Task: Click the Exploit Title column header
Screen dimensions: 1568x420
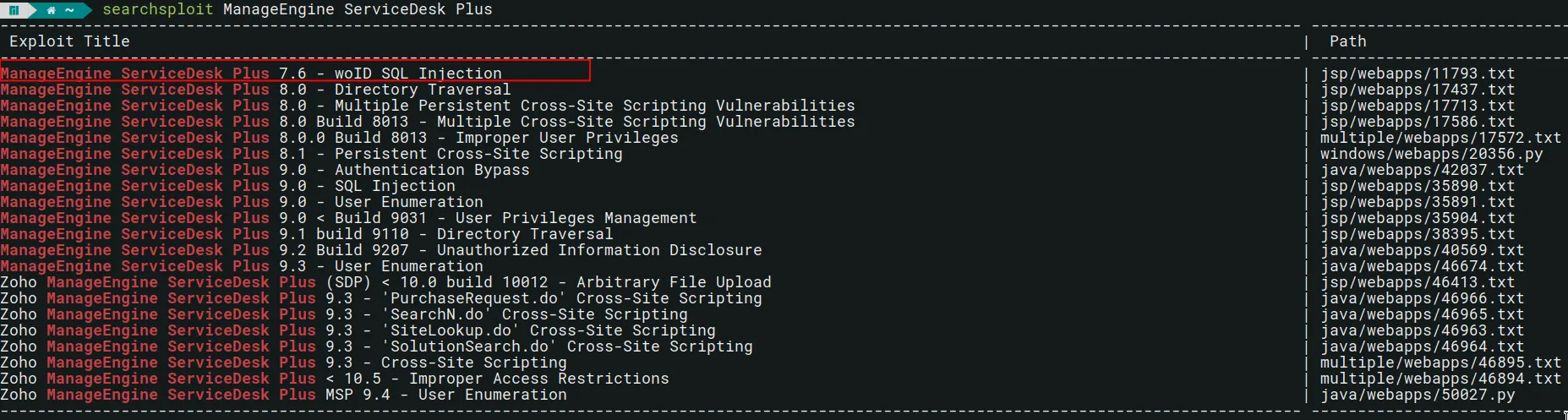Action: [x=69, y=41]
